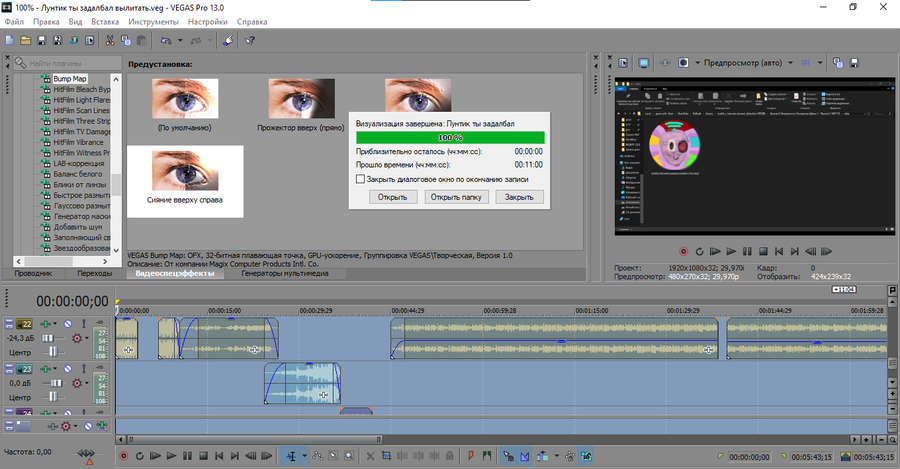Click the Record button in preview transport
900x469 pixels.
coord(683,251)
